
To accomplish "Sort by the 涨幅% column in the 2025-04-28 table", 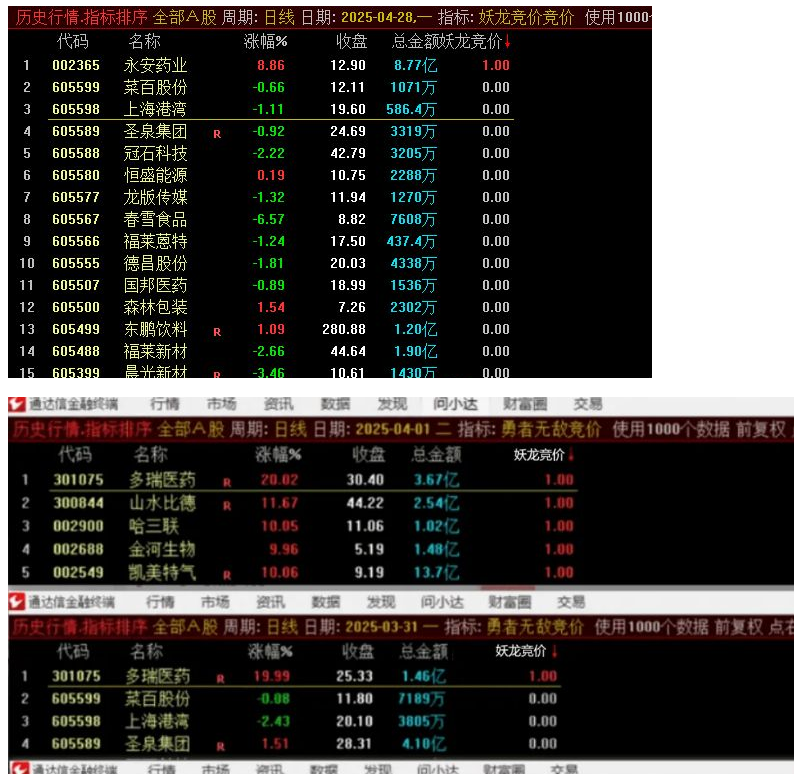I will 266,42.
